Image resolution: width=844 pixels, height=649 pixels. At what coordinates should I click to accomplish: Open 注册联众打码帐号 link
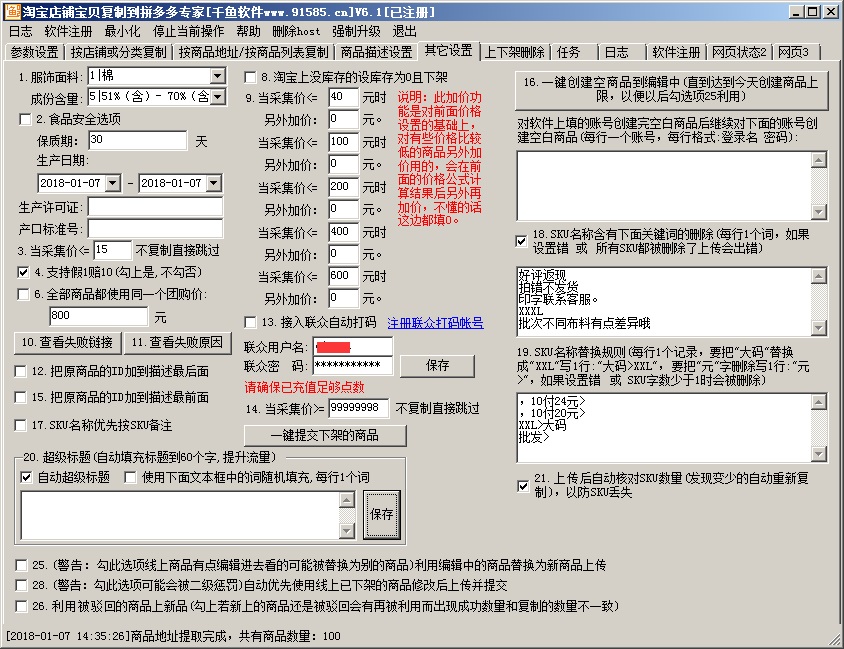click(435, 323)
